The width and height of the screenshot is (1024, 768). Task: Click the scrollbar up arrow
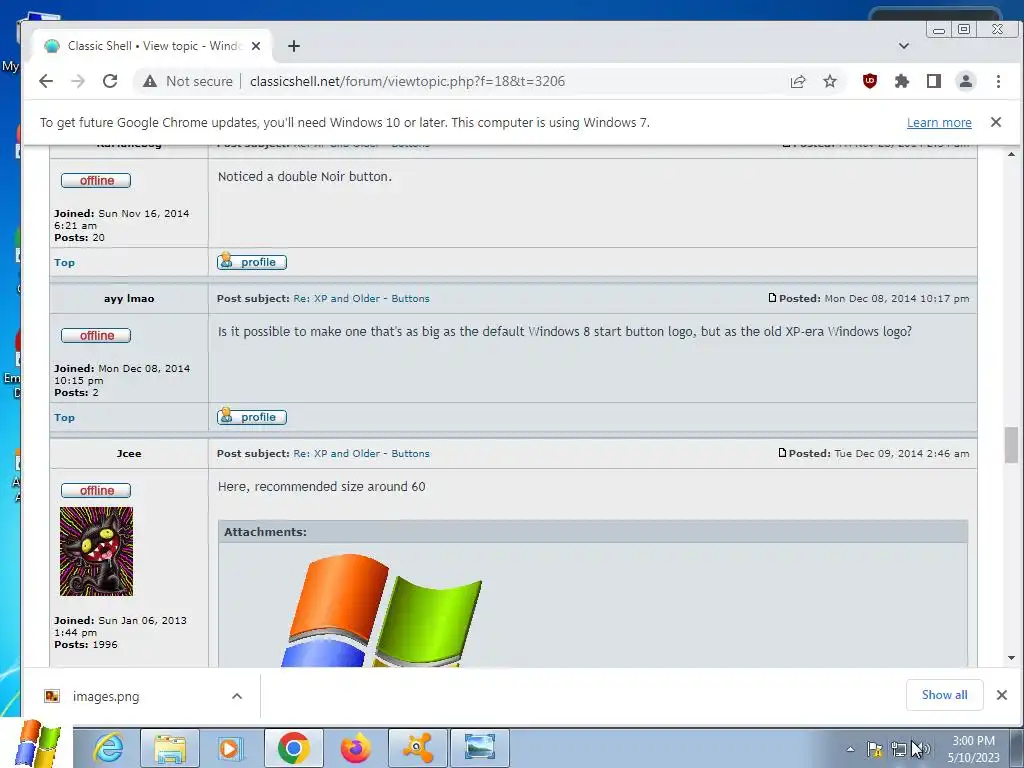coord(1011,154)
